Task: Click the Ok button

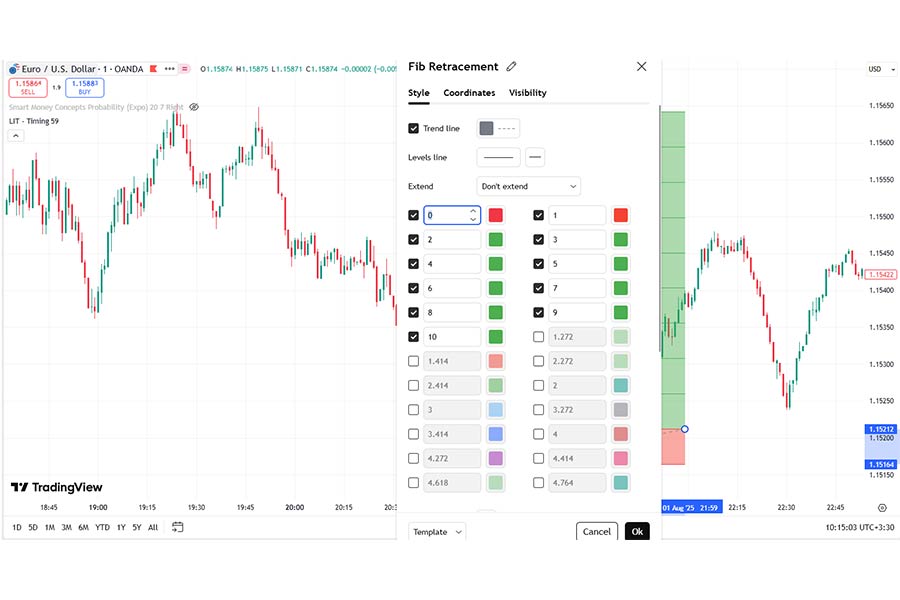Action: (x=637, y=532)
